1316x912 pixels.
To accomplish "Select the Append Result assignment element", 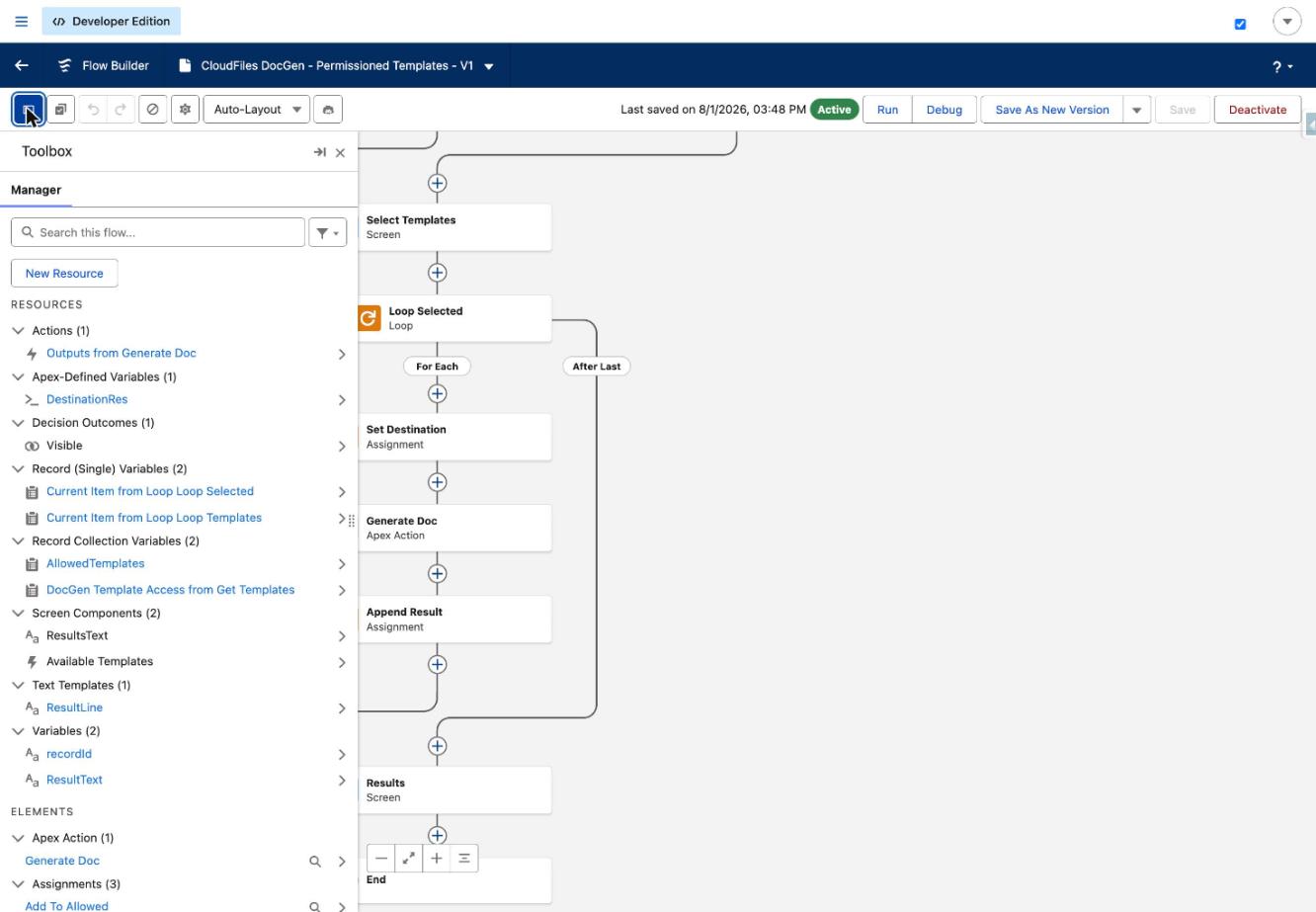I will 454,619.
